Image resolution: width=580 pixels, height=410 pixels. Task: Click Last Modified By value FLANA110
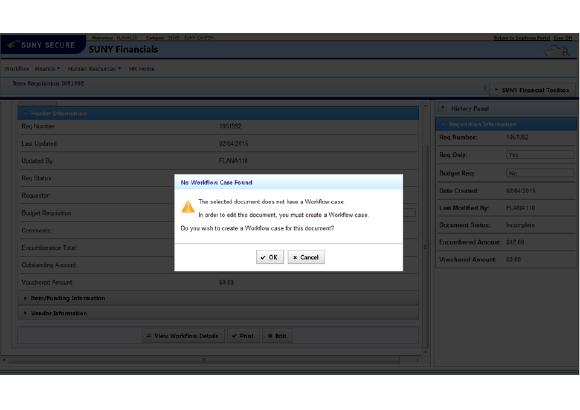pyautogui.click(x=520, y=208)
